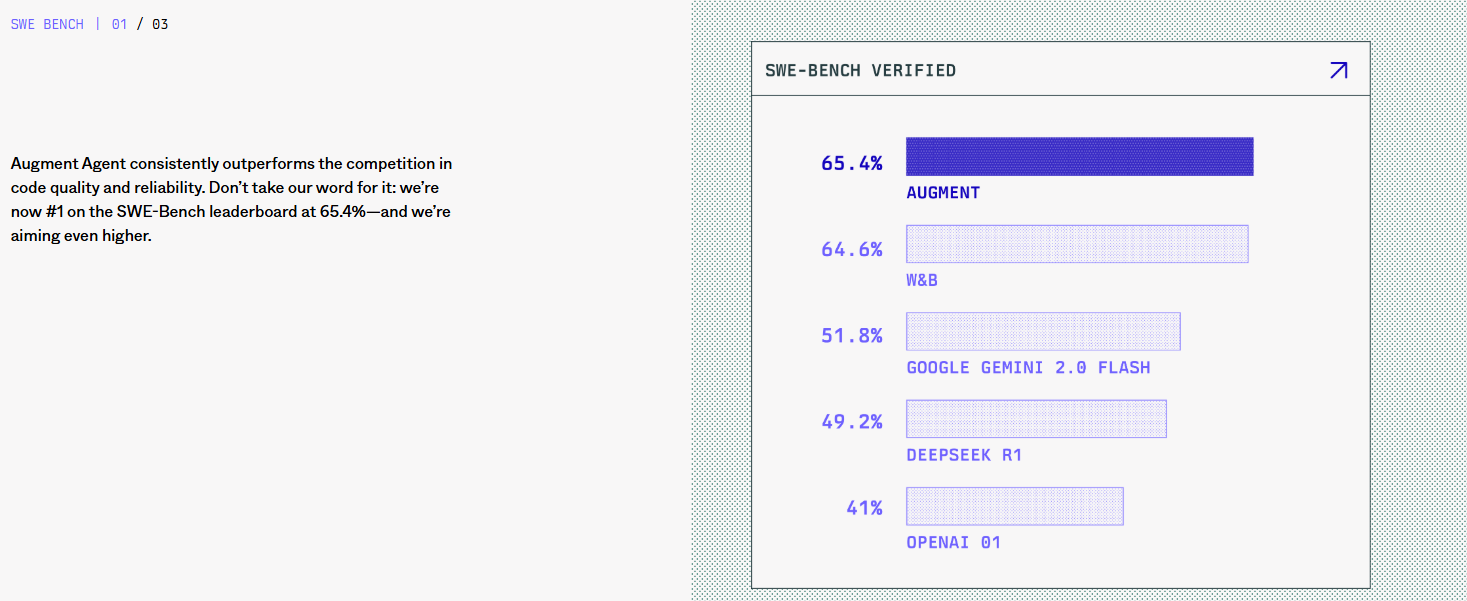Viewport: 1467px width, 601px height.
Task: Jump to the 03 slide indicator
Action: pyautogui.click(x=160, y=24)
